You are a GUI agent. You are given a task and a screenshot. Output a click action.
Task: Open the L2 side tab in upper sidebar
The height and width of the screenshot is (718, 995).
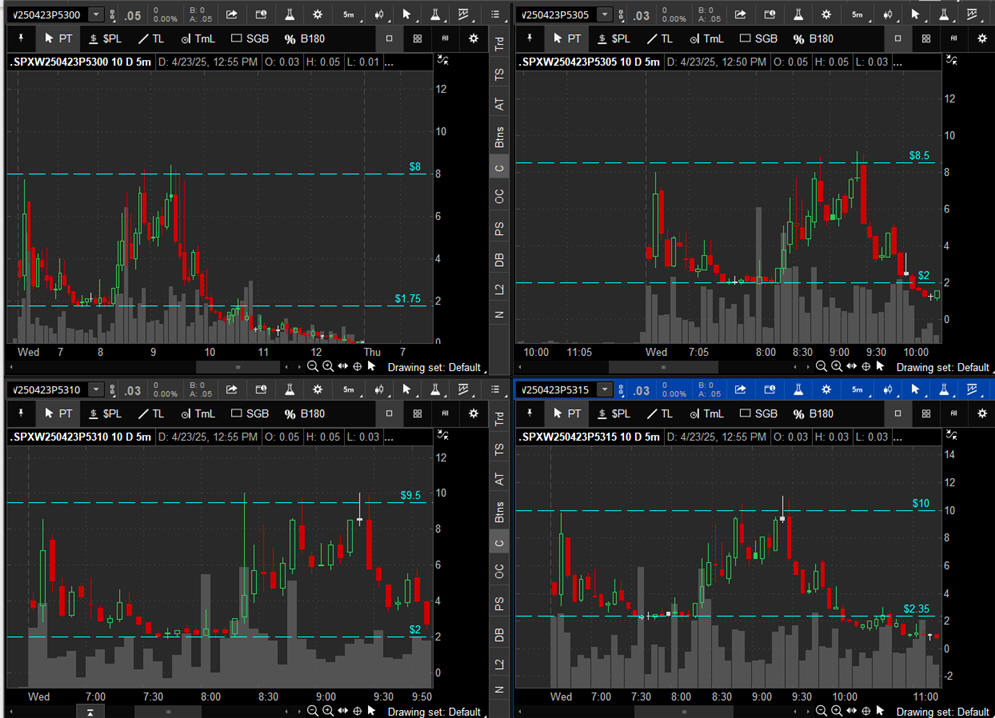499,289
